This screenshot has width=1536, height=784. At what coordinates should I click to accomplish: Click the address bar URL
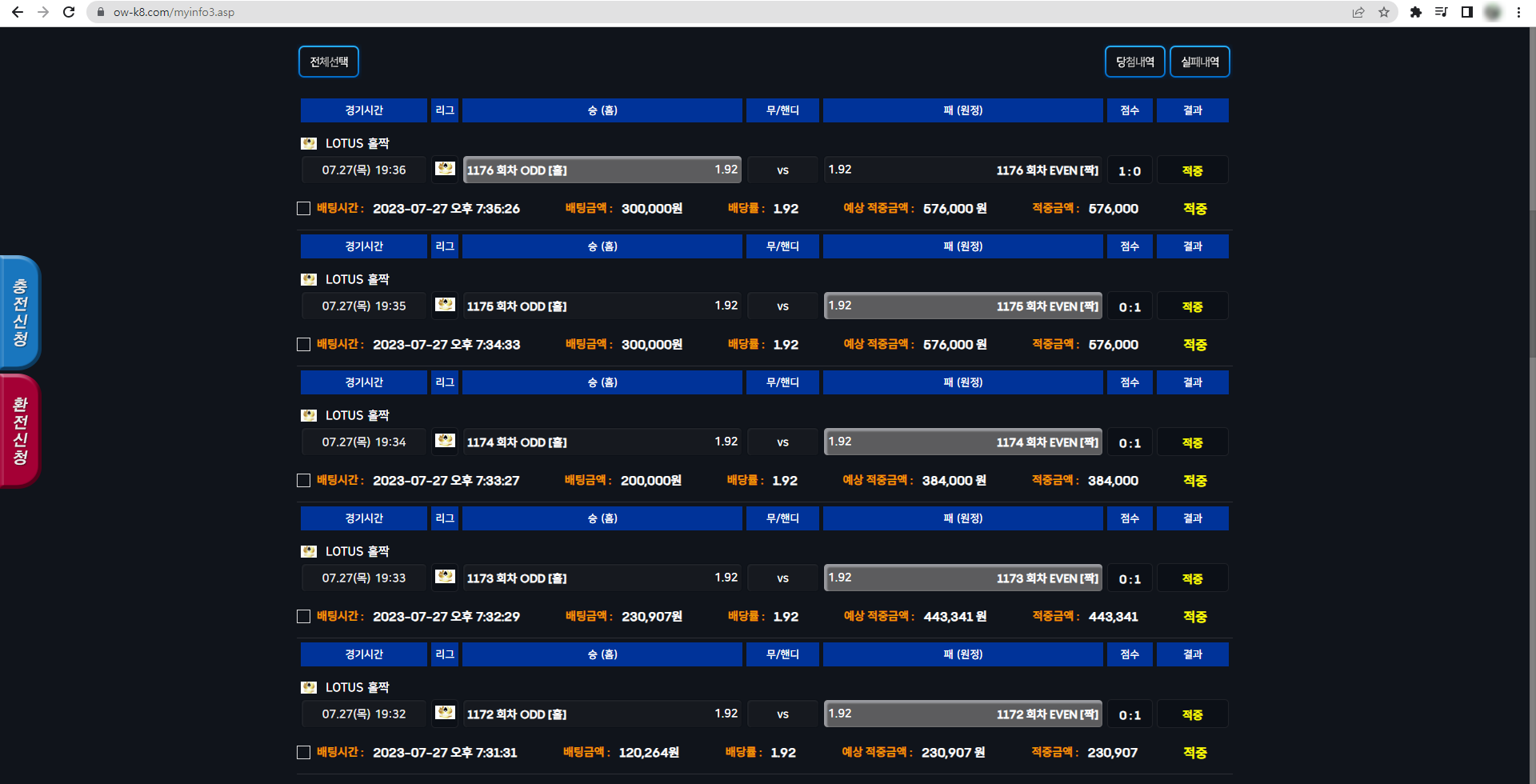pyautogui.click(x=174, y=12)
